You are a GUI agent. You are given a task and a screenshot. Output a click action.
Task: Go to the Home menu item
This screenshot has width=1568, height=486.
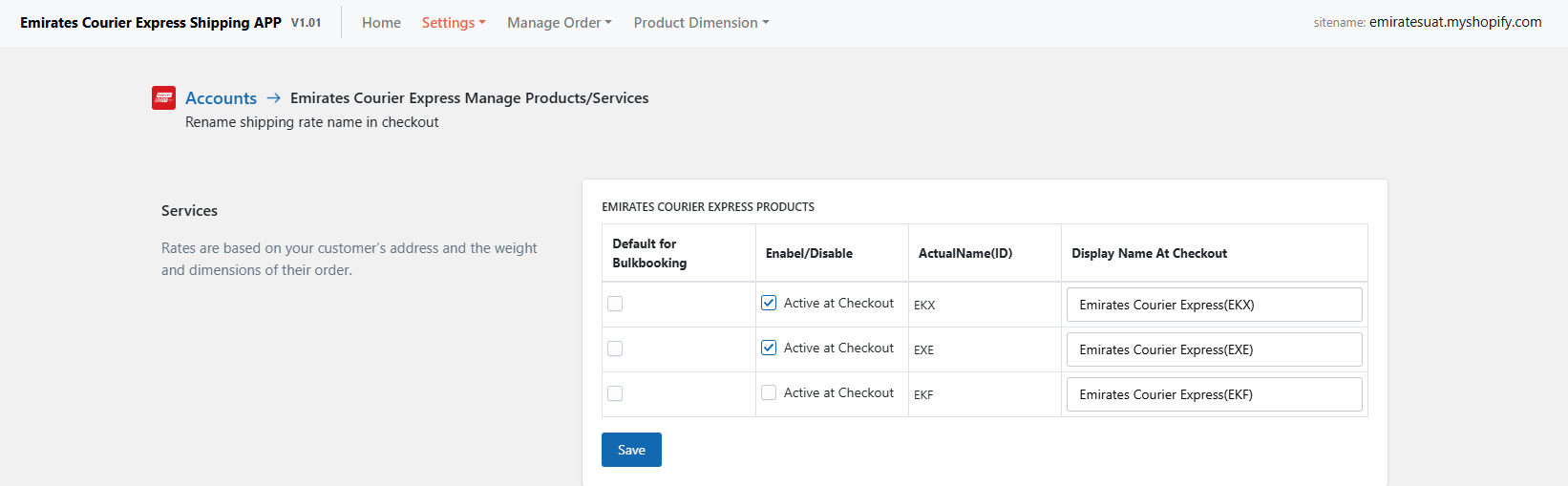click(x=381, y=23)
